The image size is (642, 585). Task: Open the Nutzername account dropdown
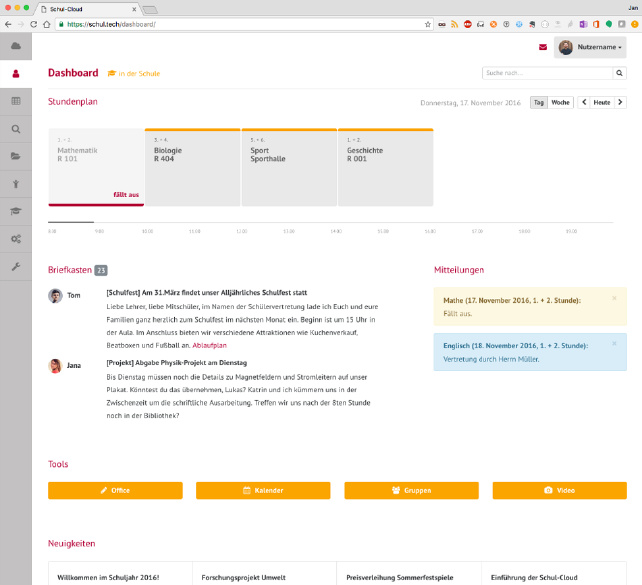point(590,47)
